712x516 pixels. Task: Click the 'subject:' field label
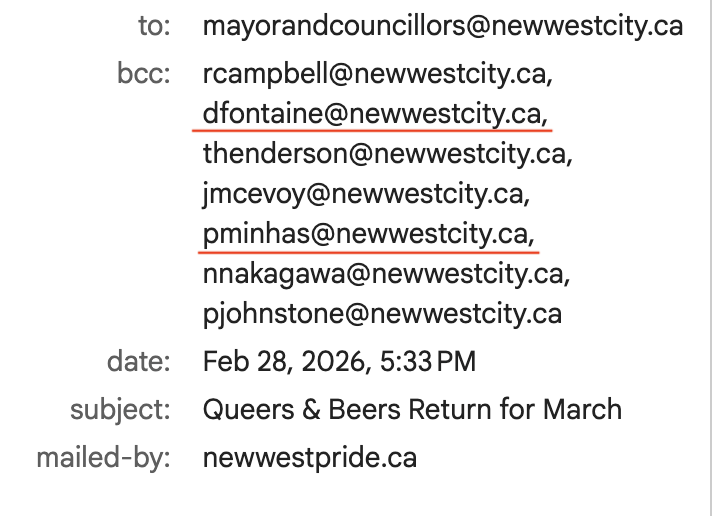click(120, 410)
